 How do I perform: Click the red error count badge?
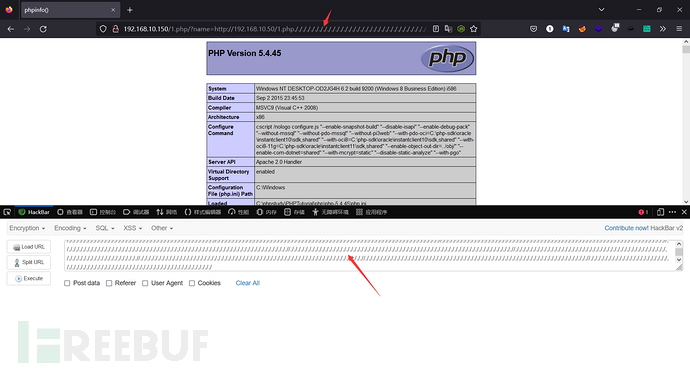pyautogui.click(x=643, y=212)
